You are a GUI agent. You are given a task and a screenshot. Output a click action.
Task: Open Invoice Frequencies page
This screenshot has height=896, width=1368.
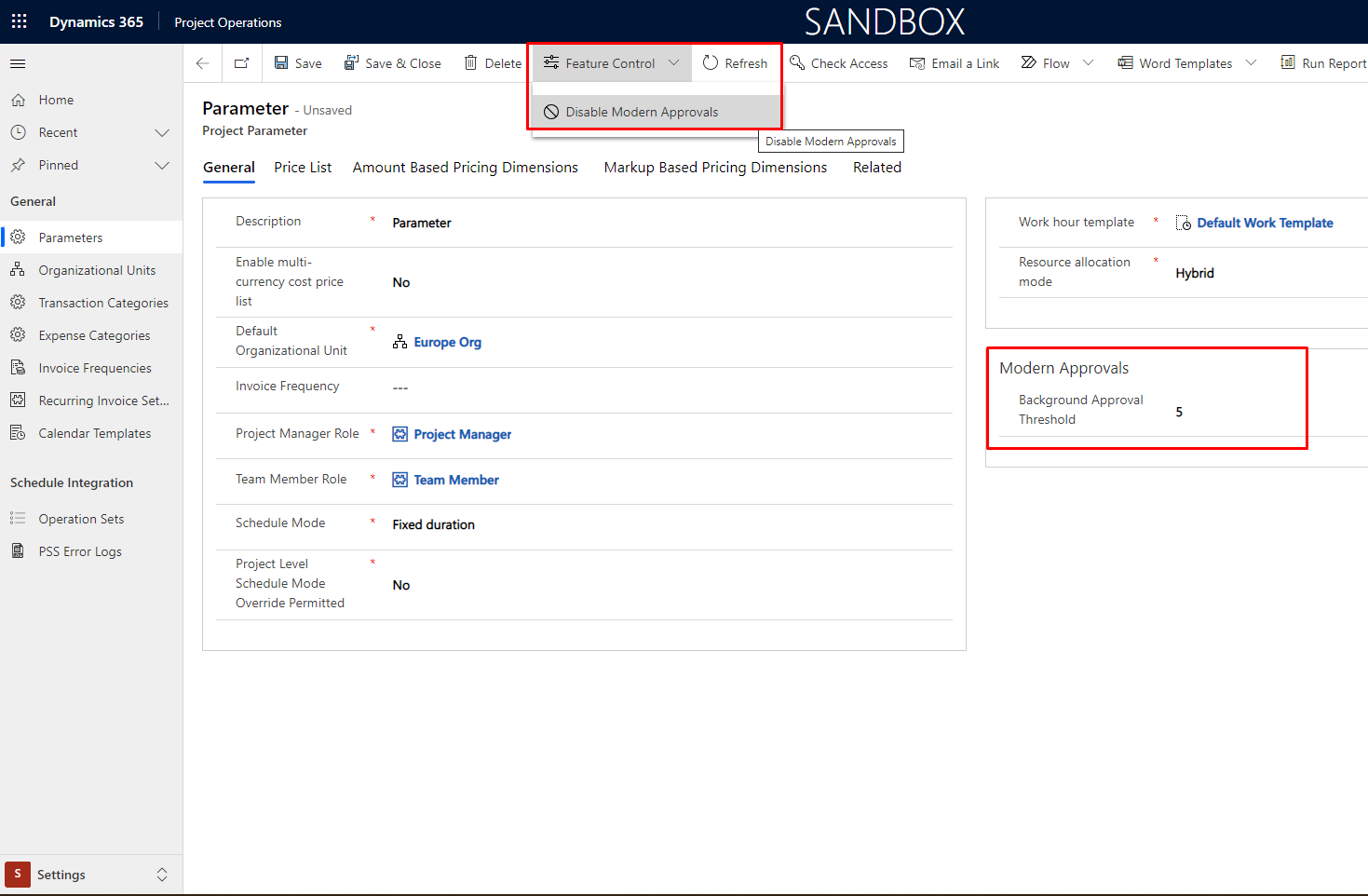[x=91, y=368]
